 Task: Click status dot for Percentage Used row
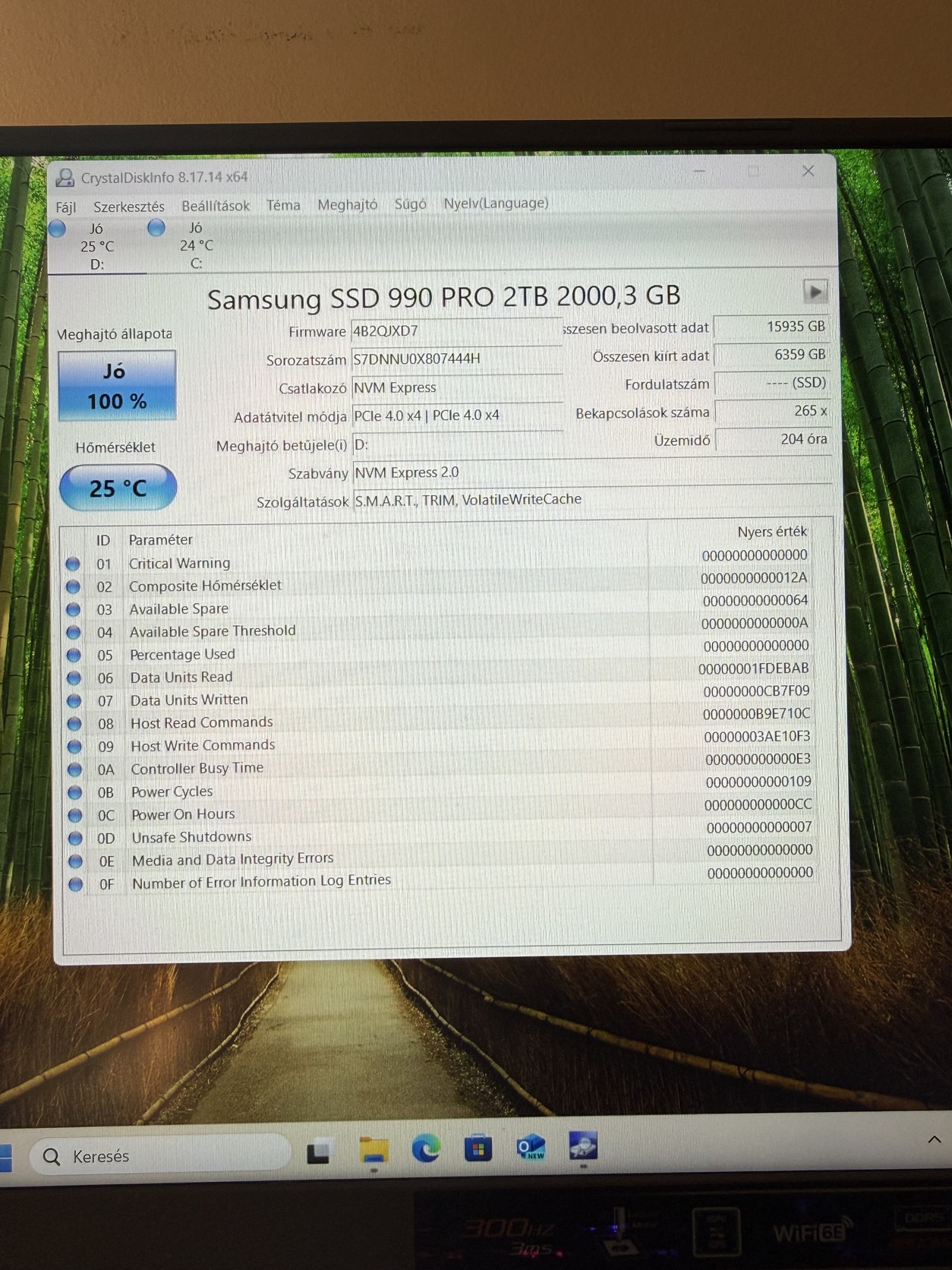(x=74, y=655)
